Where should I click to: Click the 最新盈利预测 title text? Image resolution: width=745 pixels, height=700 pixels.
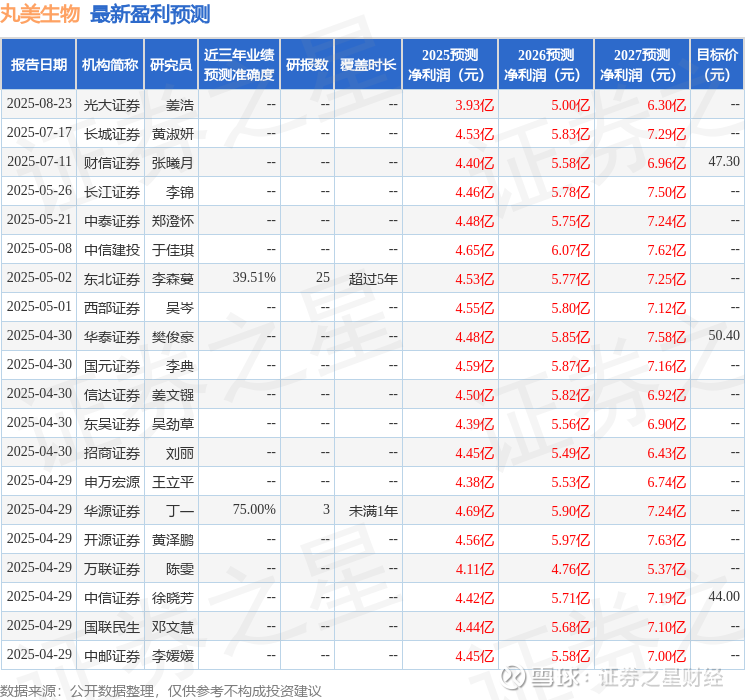150,14
